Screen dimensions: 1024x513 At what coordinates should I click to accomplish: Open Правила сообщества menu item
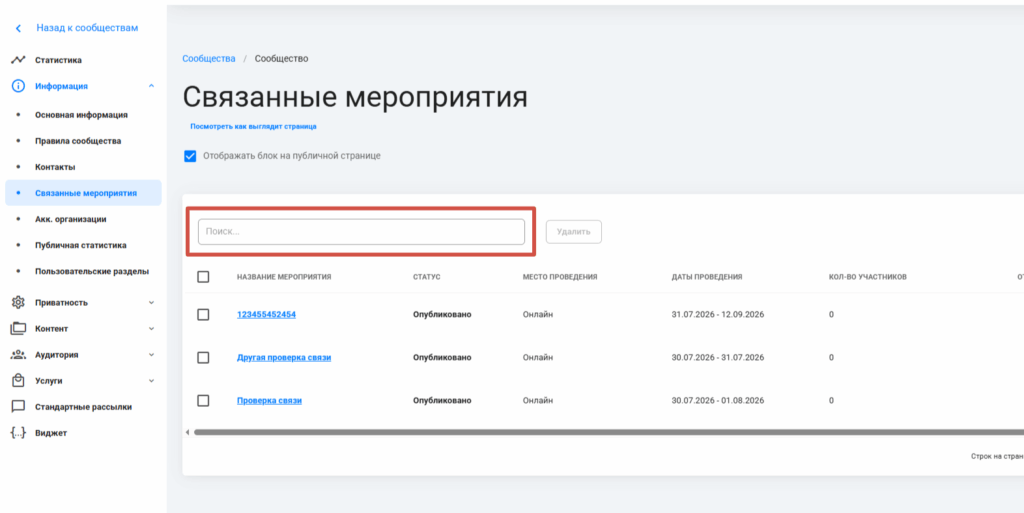[x=78, y=141]
